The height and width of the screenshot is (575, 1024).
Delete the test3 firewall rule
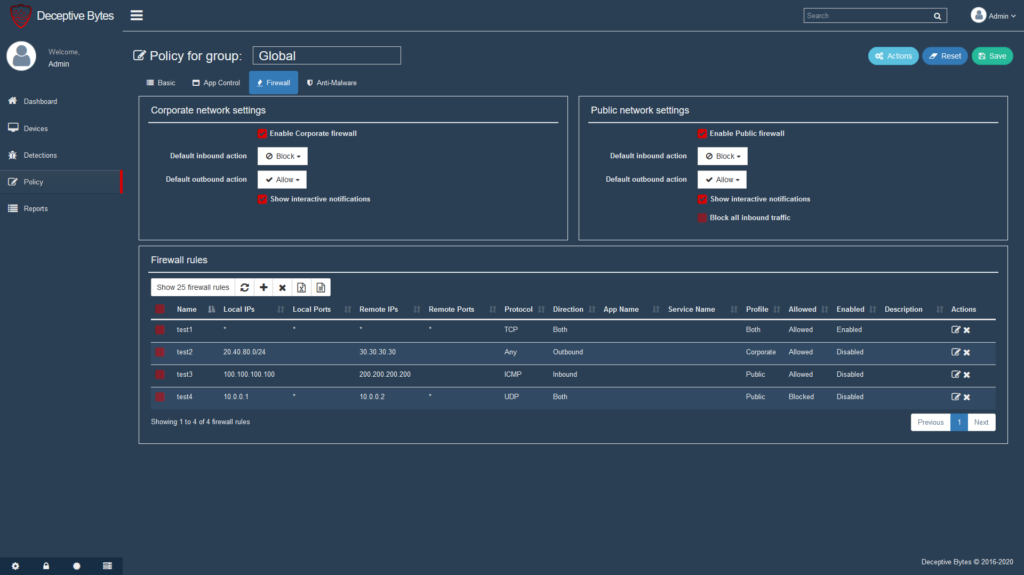pyautogui.click(x=967, y=375)
